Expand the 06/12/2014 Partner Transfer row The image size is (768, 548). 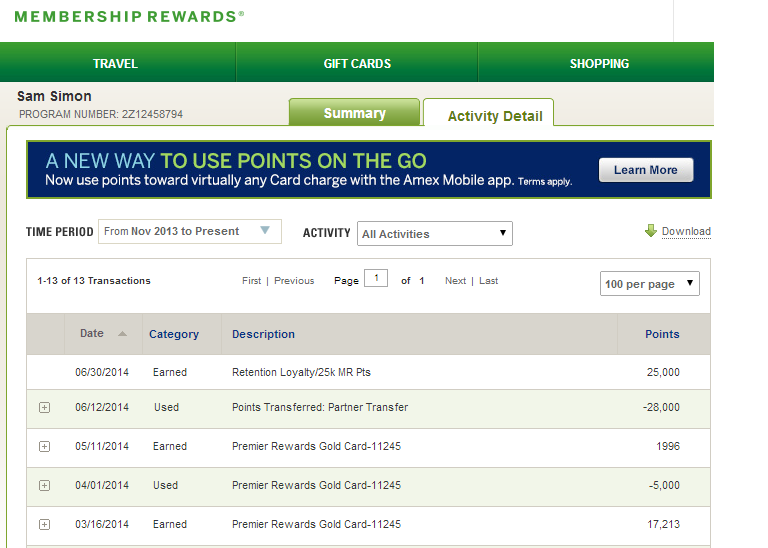[45, 407]
